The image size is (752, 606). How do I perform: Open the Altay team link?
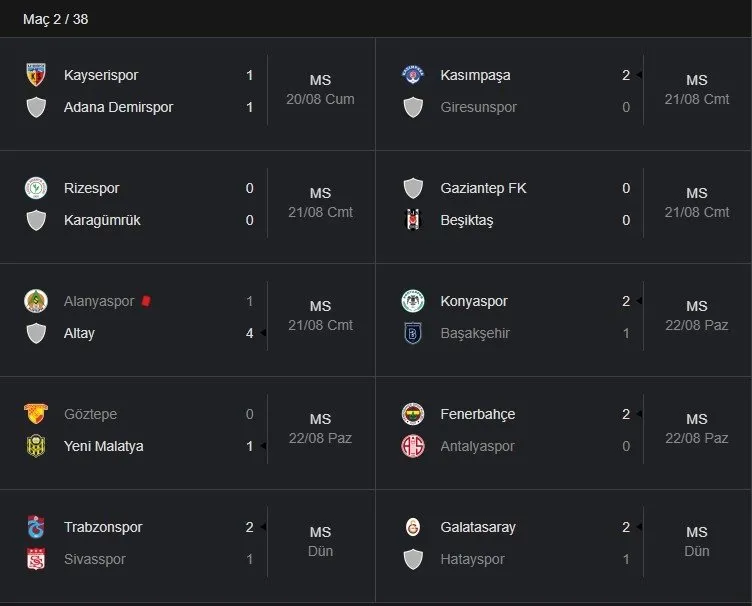coord(79,333)
